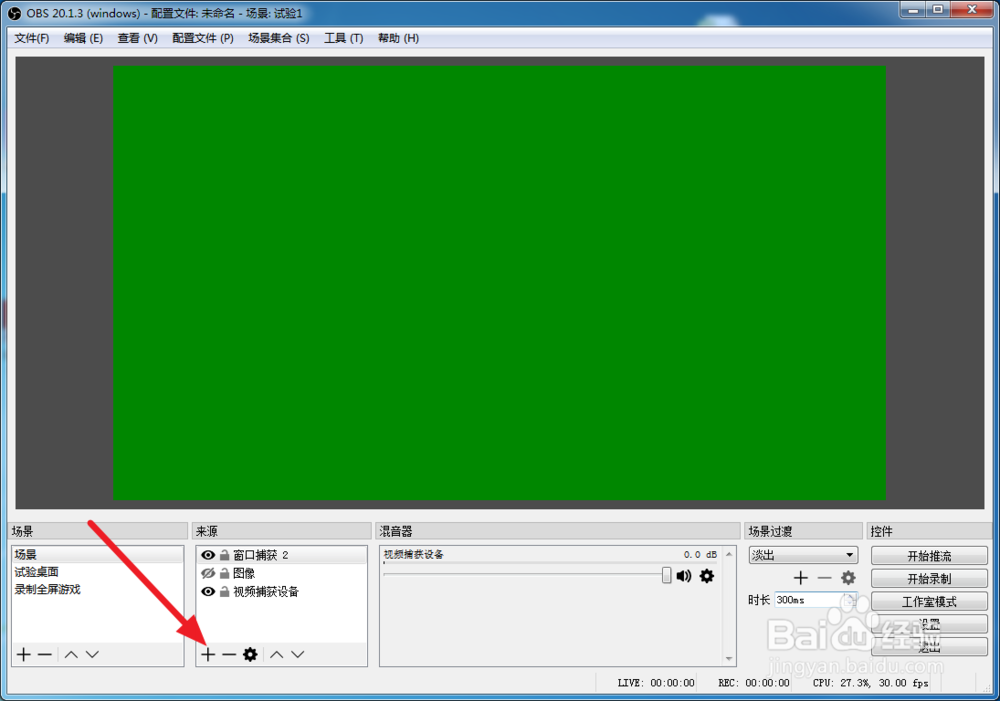Remove scene transition with minus icon
Image resolution: width=1000 pixels, height=701 pixels.
point(825,578)
